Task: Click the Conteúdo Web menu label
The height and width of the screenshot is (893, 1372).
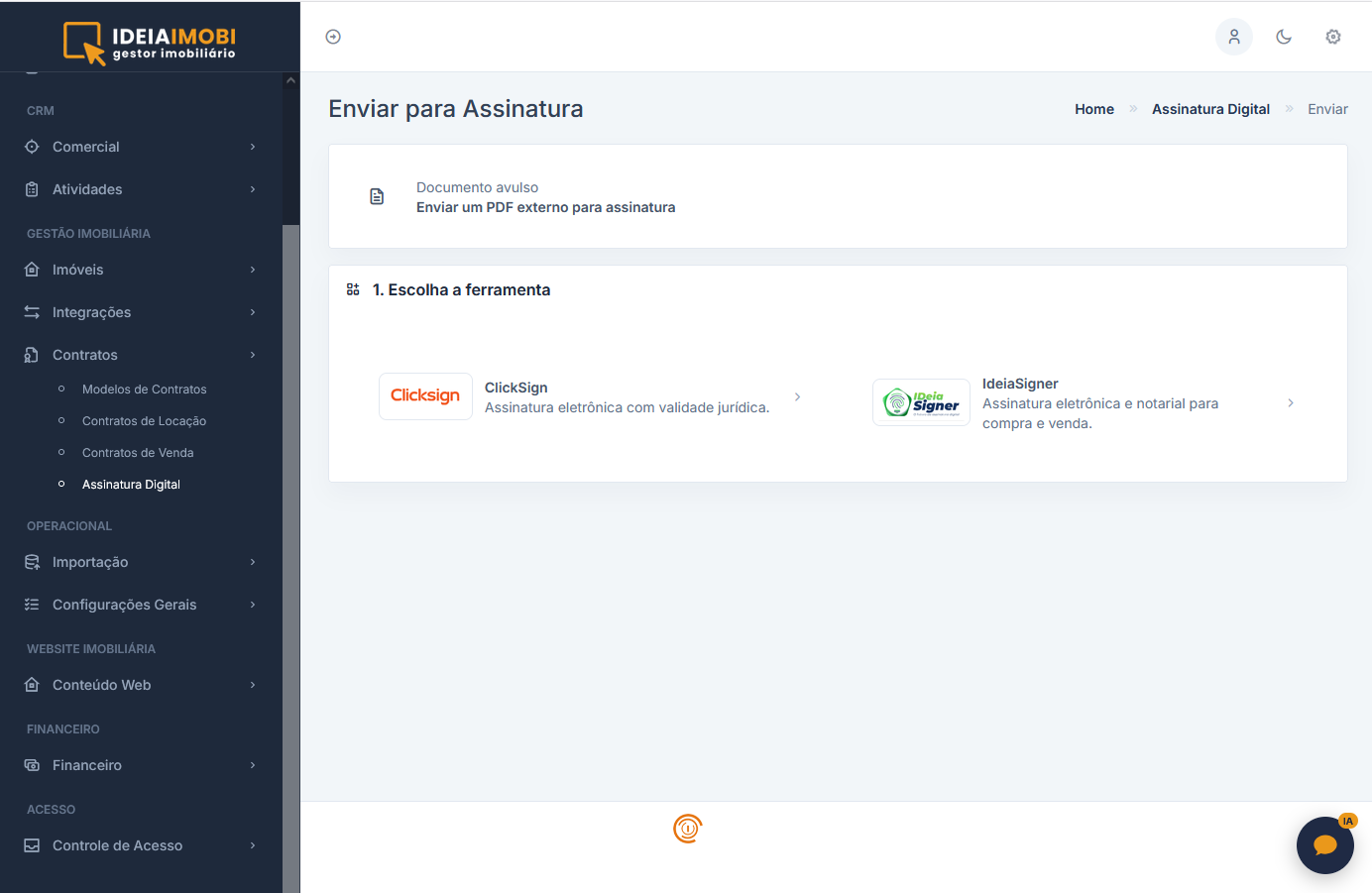Action: click(101, 685)
